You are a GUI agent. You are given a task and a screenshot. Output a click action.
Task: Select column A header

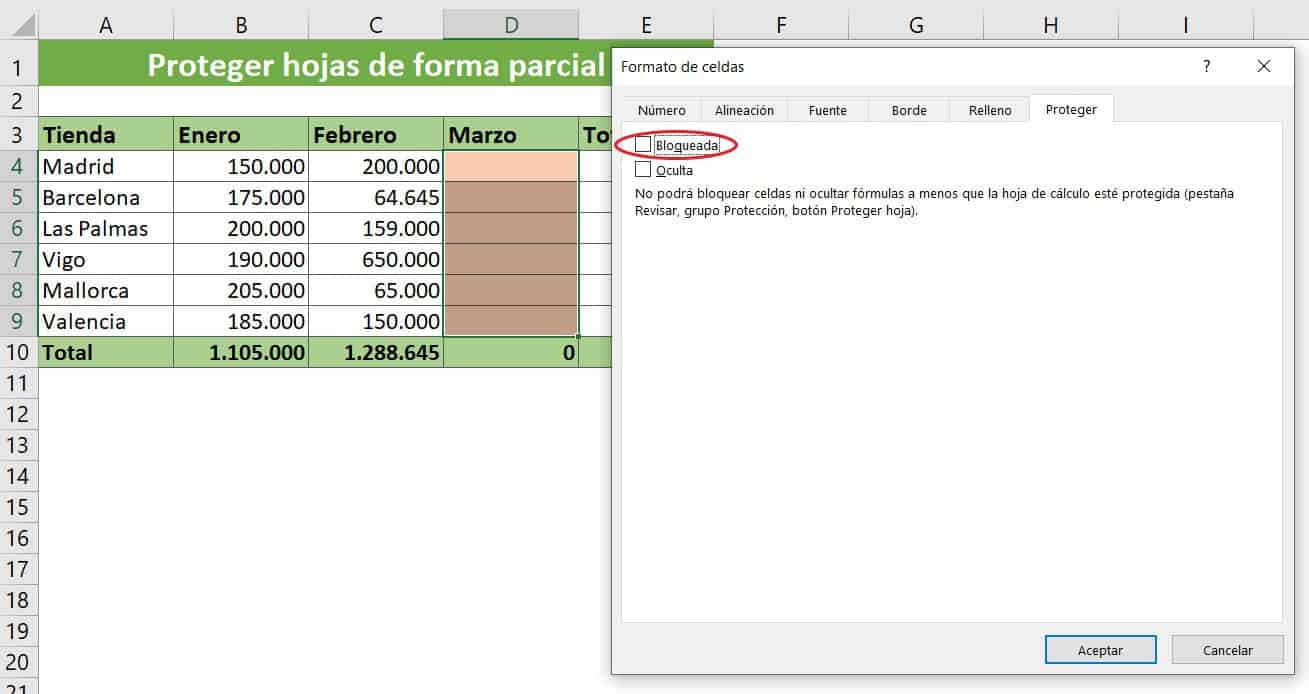105,26
